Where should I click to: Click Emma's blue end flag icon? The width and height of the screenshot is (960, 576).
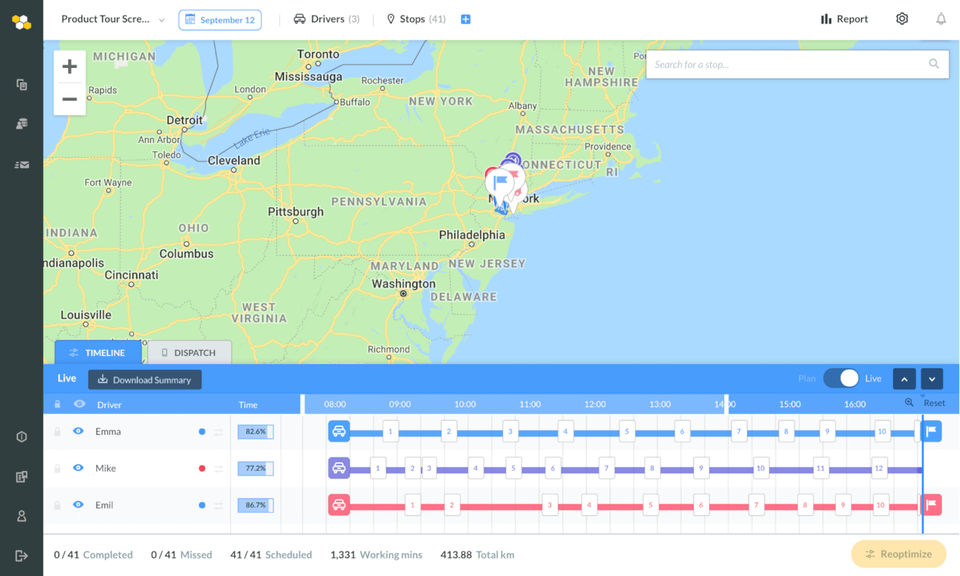coord(931,431)
